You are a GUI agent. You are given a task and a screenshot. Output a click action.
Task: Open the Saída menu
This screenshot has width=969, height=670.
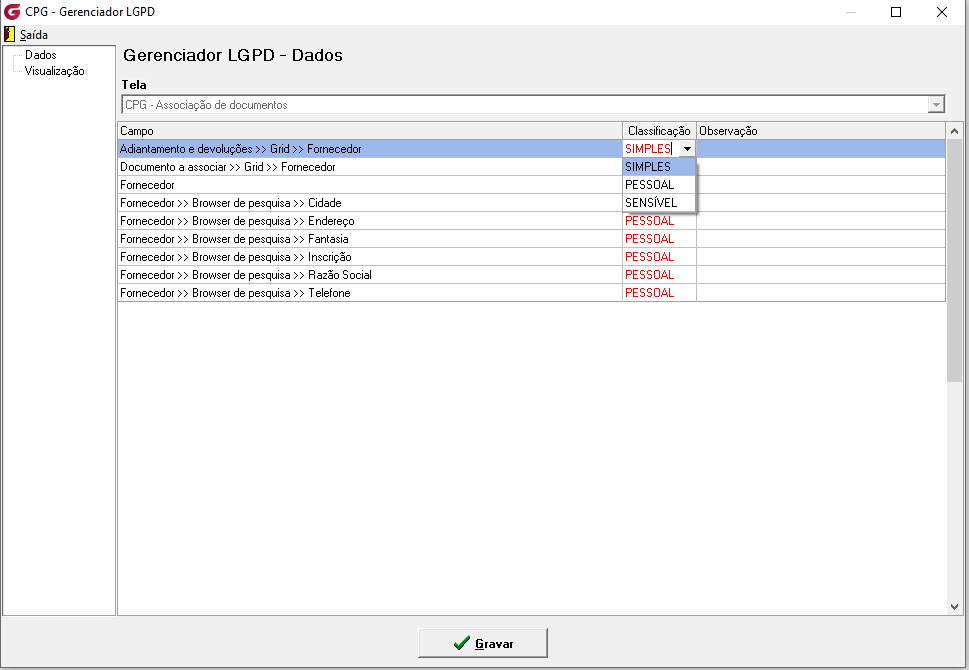pyautogui.click(x=33, y=35)
